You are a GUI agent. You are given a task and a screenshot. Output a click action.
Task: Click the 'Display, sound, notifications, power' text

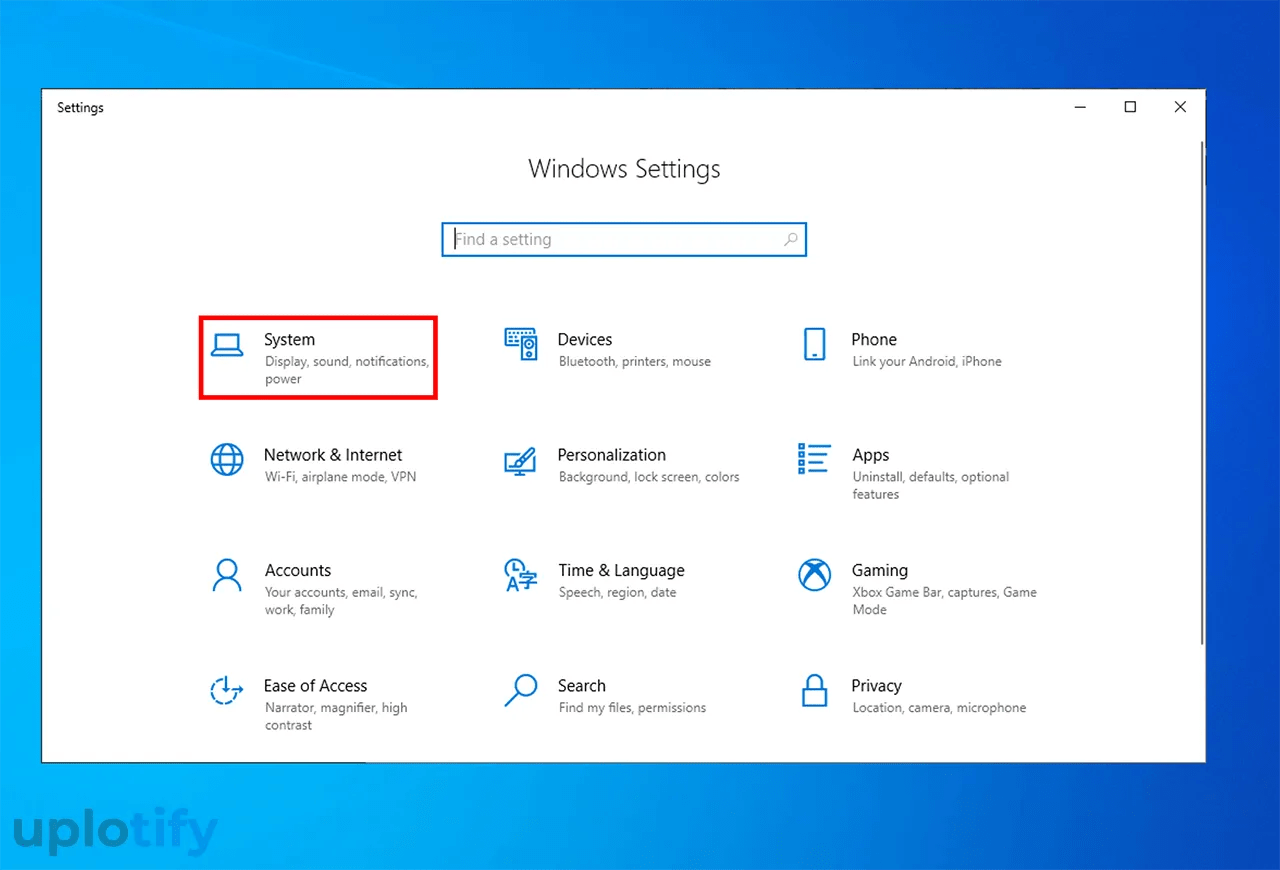click(347, 370)
